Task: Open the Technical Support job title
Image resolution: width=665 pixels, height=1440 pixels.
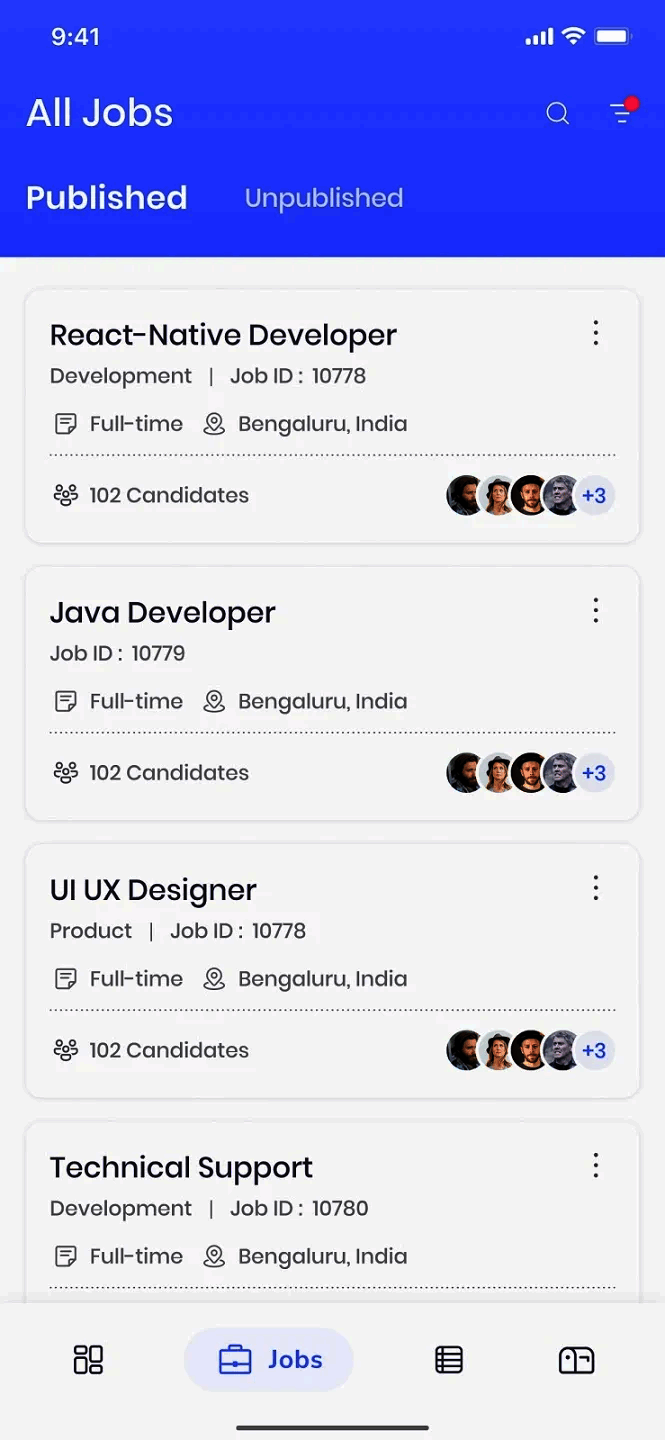Action: point(181,1167)
